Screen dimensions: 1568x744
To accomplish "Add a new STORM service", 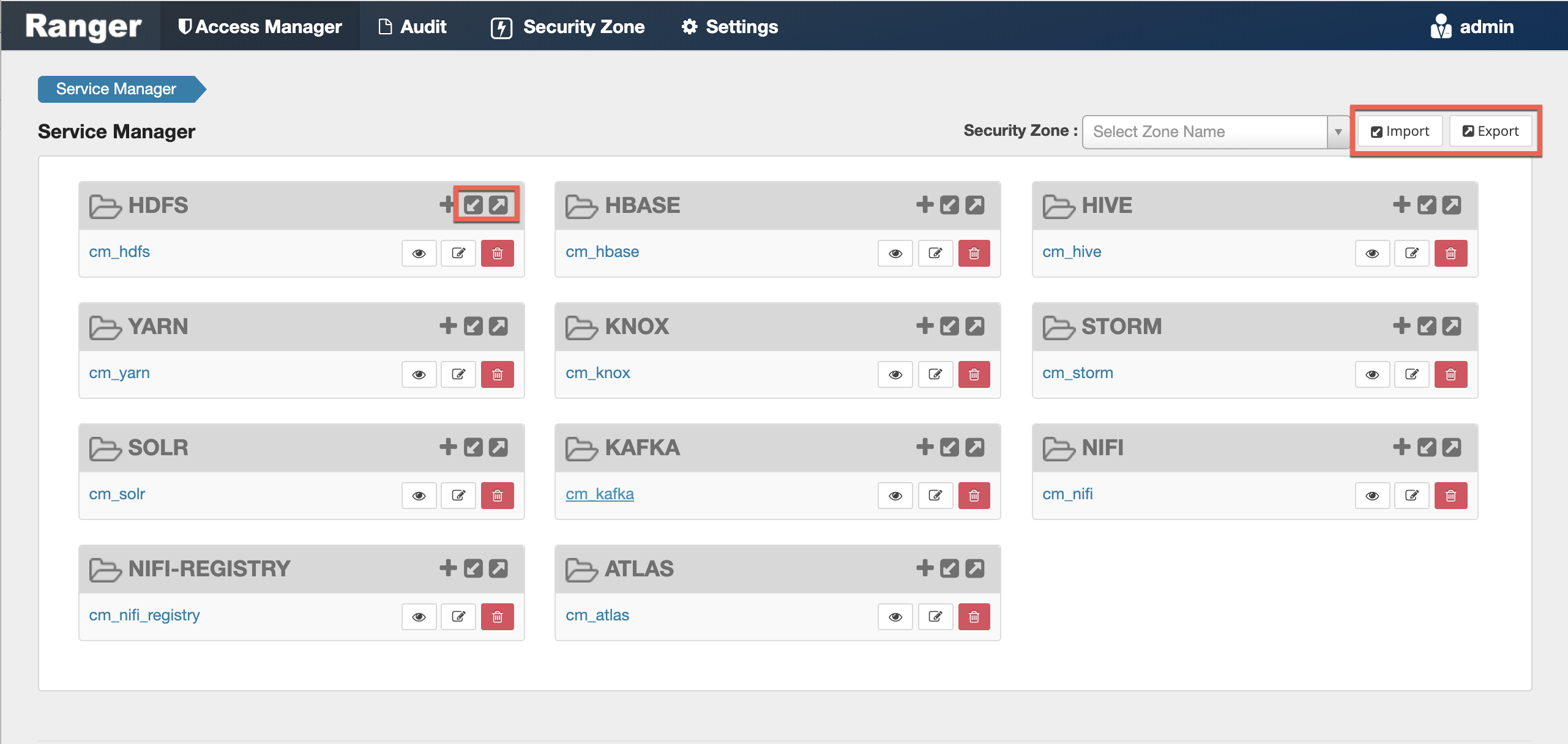I will point(1402,325).
